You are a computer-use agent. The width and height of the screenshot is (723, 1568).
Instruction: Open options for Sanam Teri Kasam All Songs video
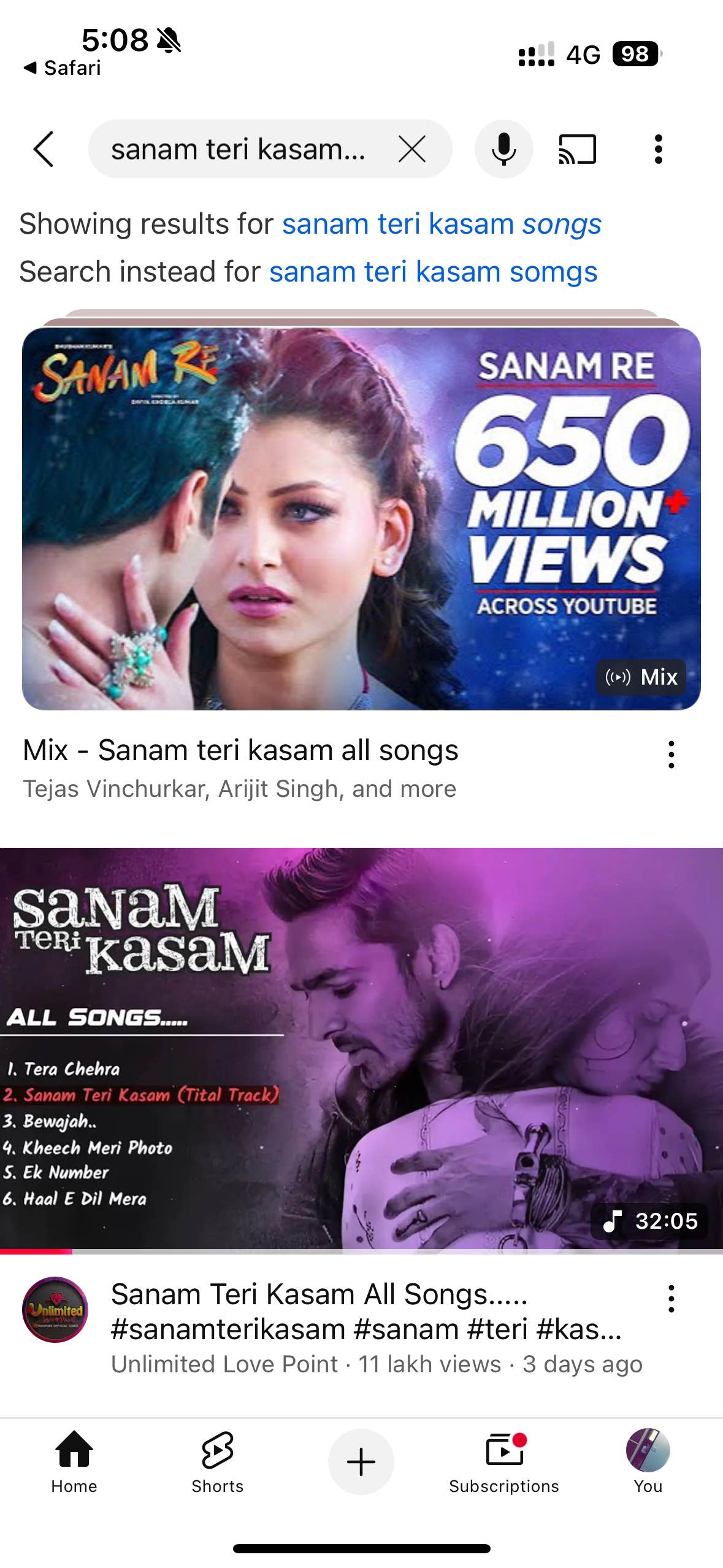click(671, 1298)
